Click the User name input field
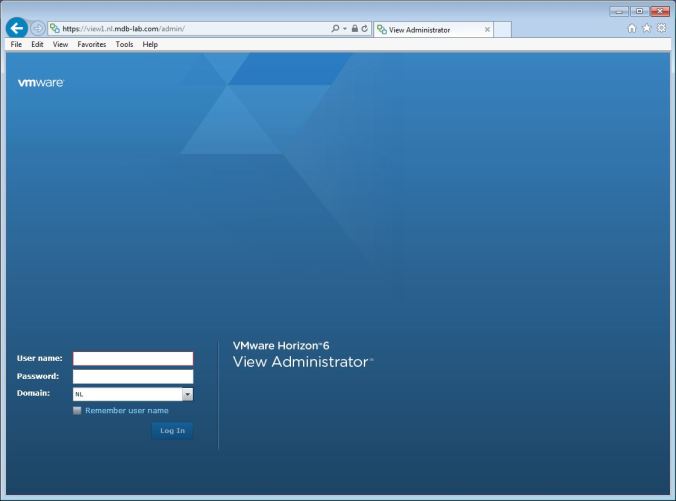676x501 pixels. (x=133, y=358)
